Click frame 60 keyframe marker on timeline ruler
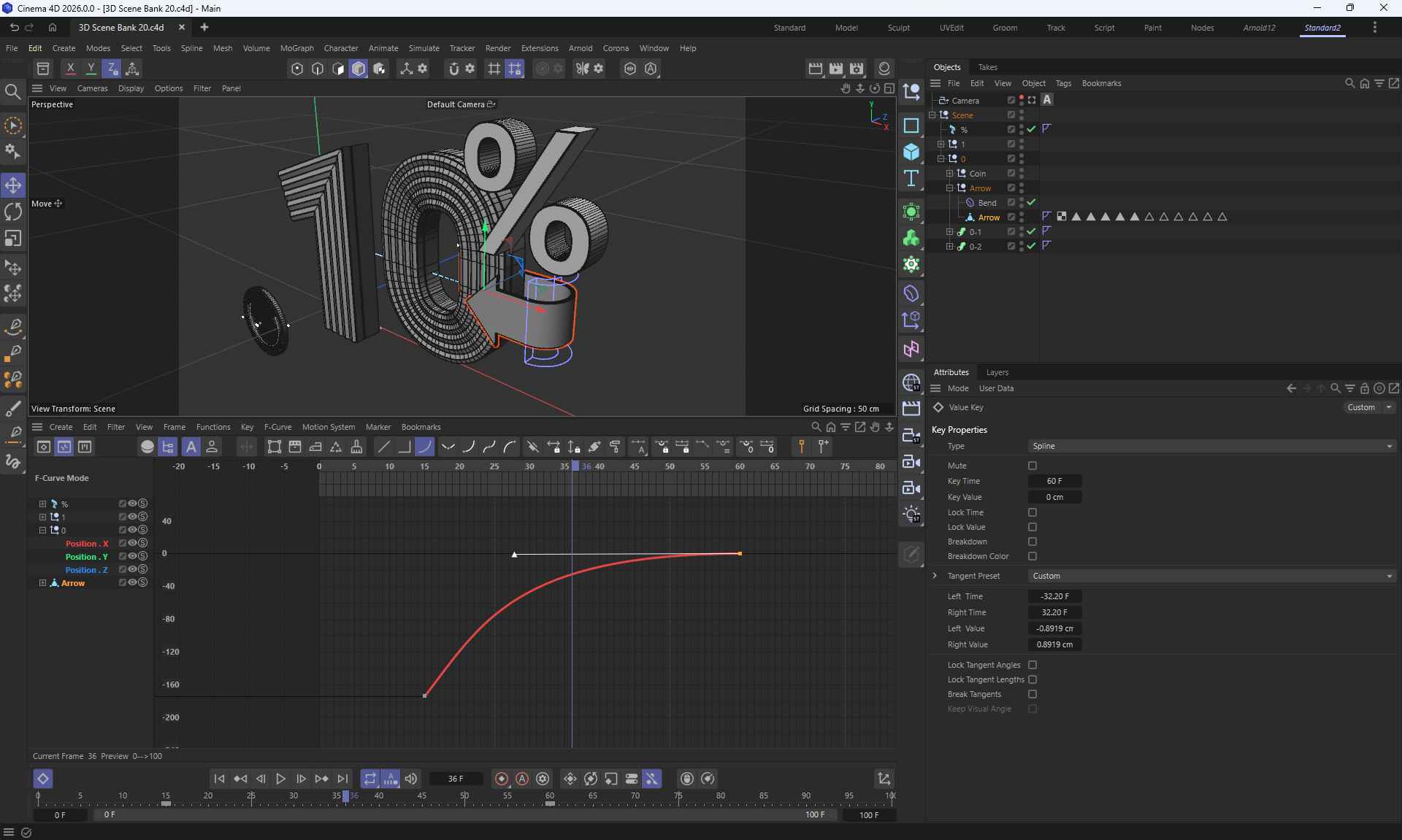The image size is (1402, 840). point(550,804)
